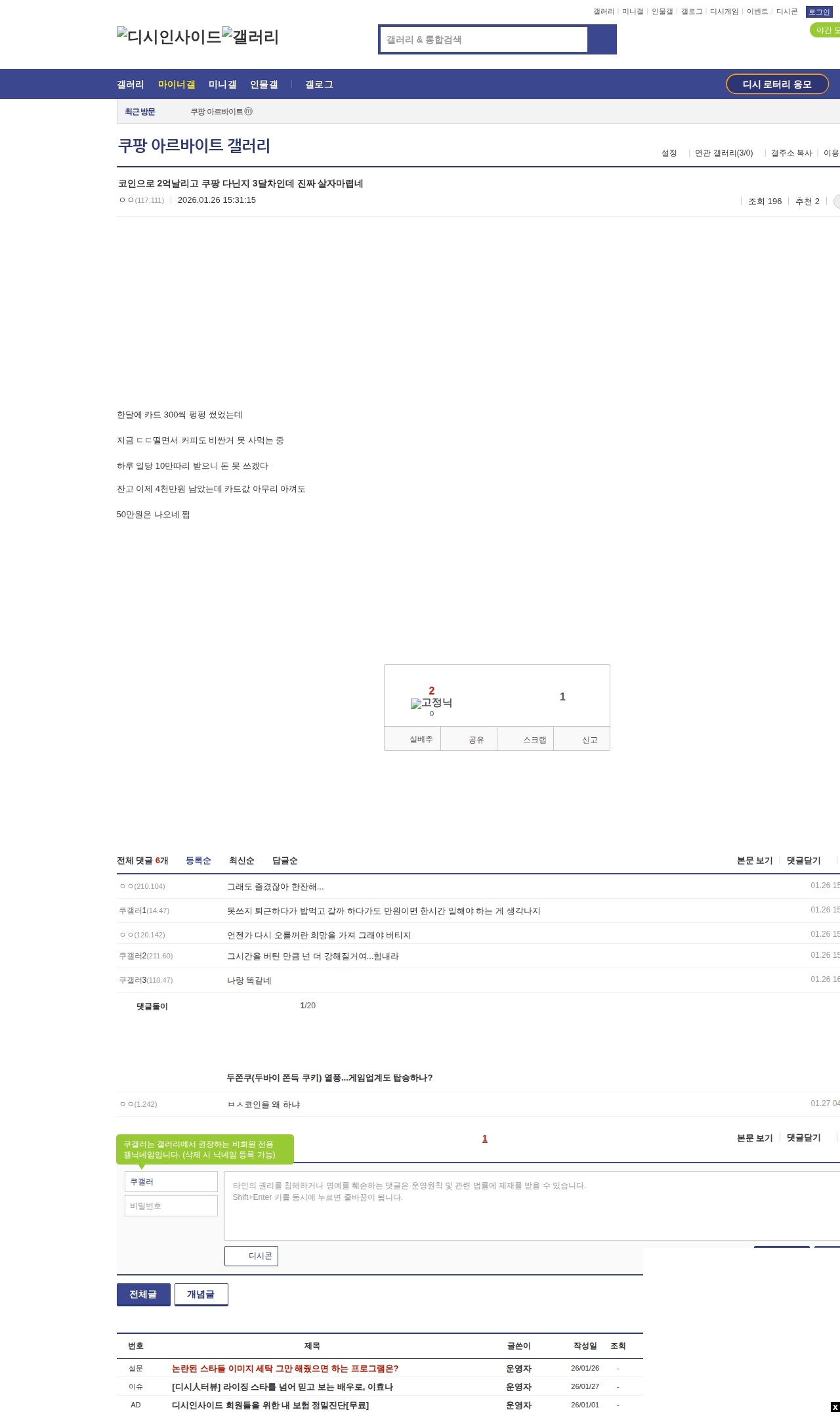Open the [디시人터뷰] 라이징 스타 post
The width and height of the screenshot is (840, 1412).
(x=283, y=1387)
